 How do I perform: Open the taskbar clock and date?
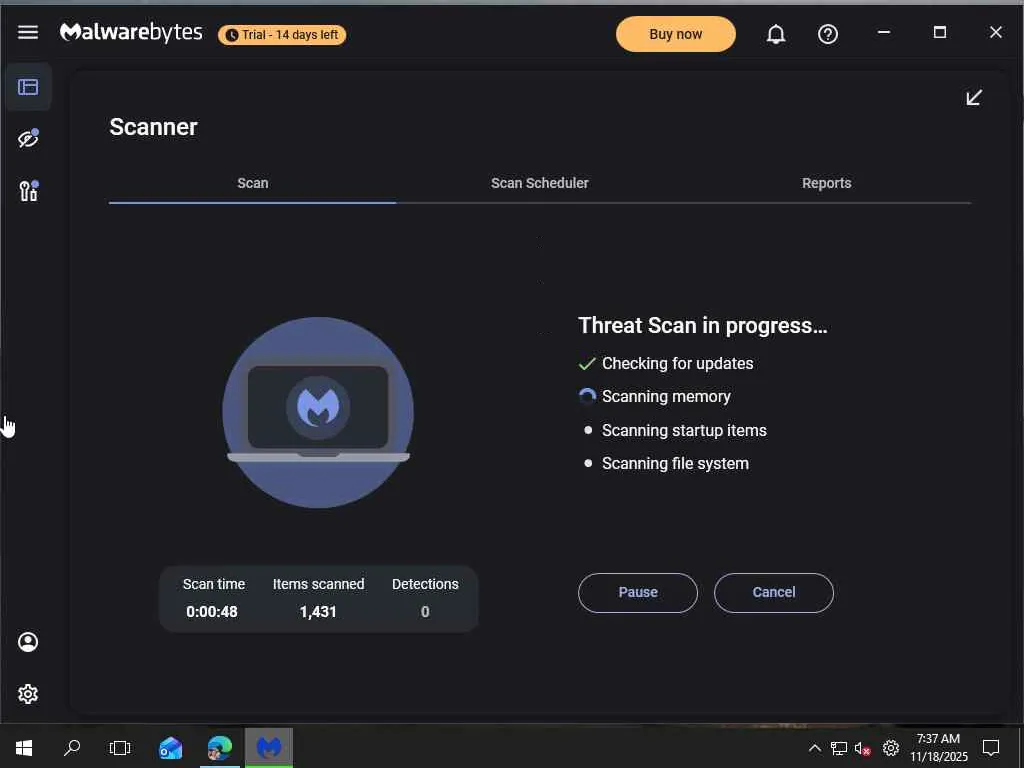[938, 748]
